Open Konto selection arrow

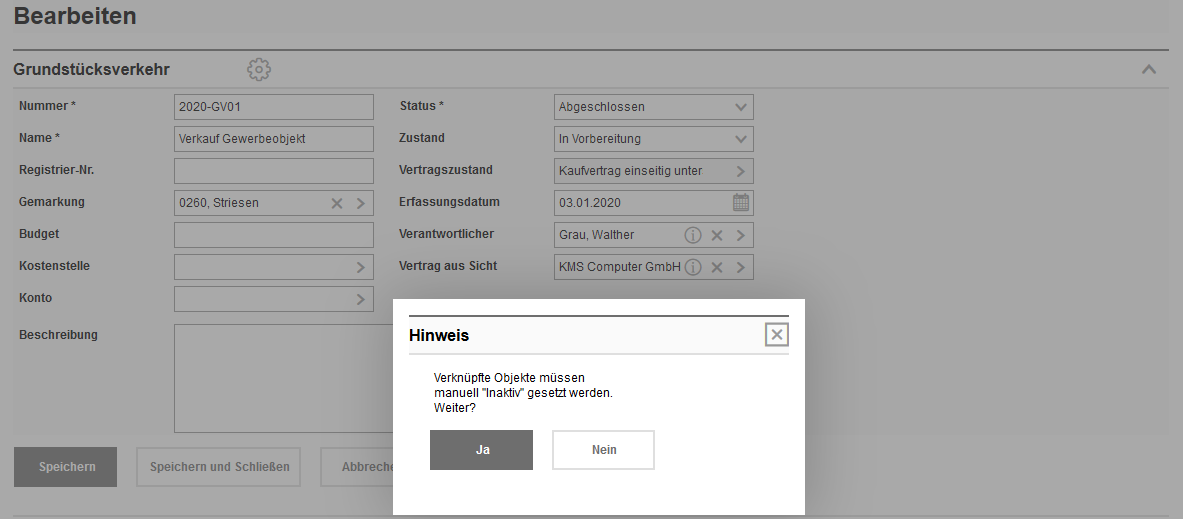[x=360, y=299]
